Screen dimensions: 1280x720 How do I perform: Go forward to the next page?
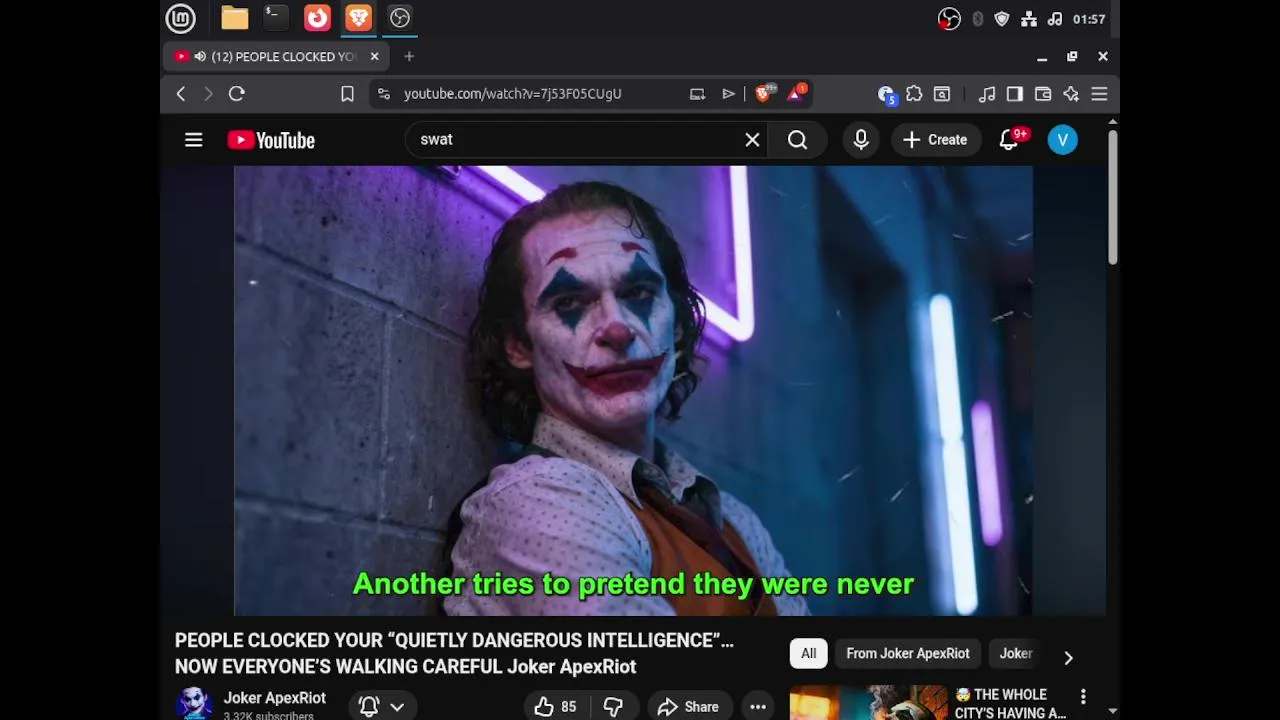click(x=208, y=94)
